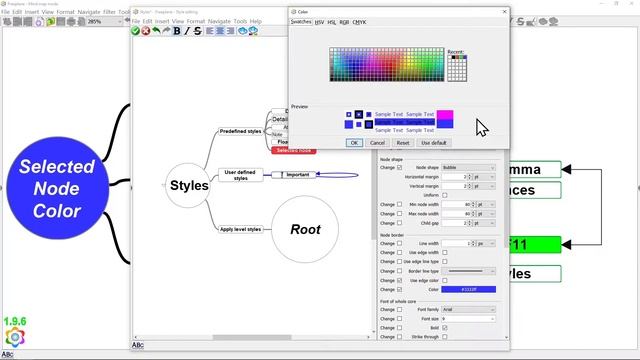Open the Horizontal margin unit dropdown

pyautogui.click(x=484, y=177)
